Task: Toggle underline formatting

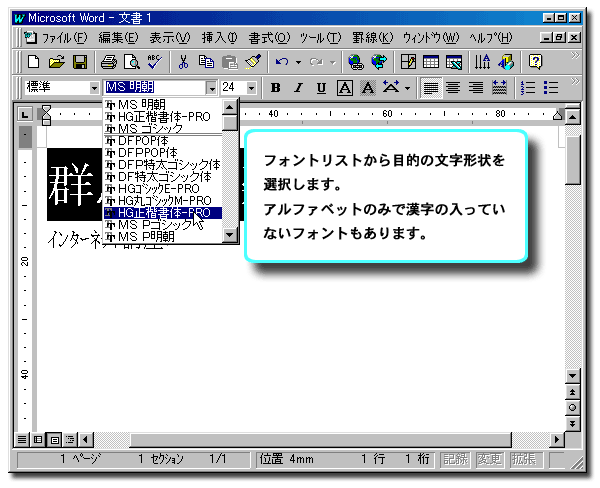Action: [321, 88]
